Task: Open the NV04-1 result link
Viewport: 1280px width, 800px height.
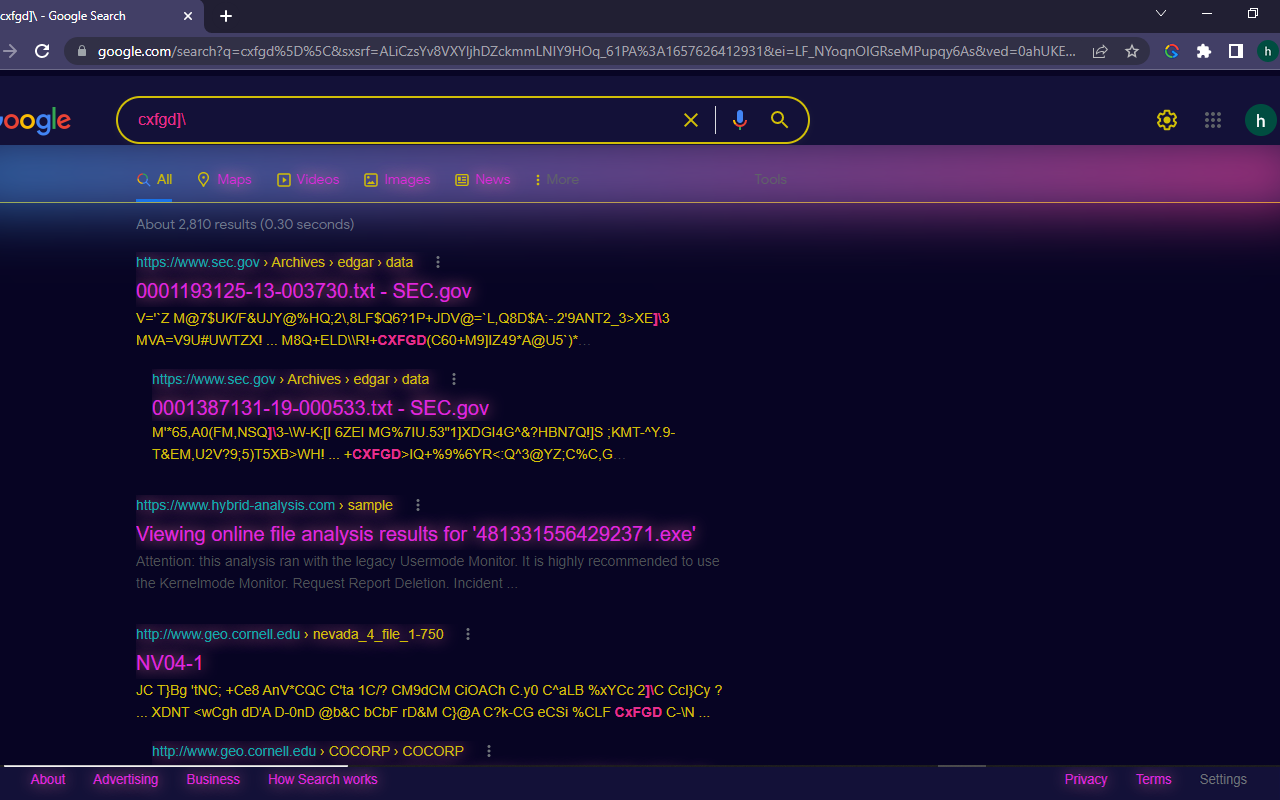Action: tap(170, 663)
